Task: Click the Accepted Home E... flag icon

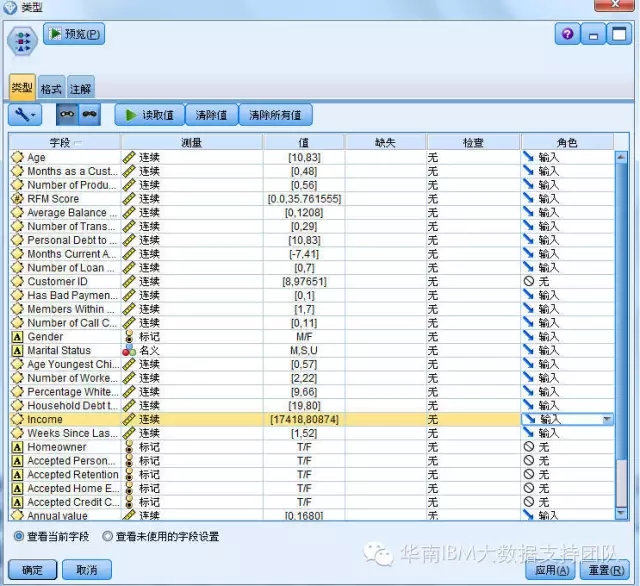Action: coord(129,488)
